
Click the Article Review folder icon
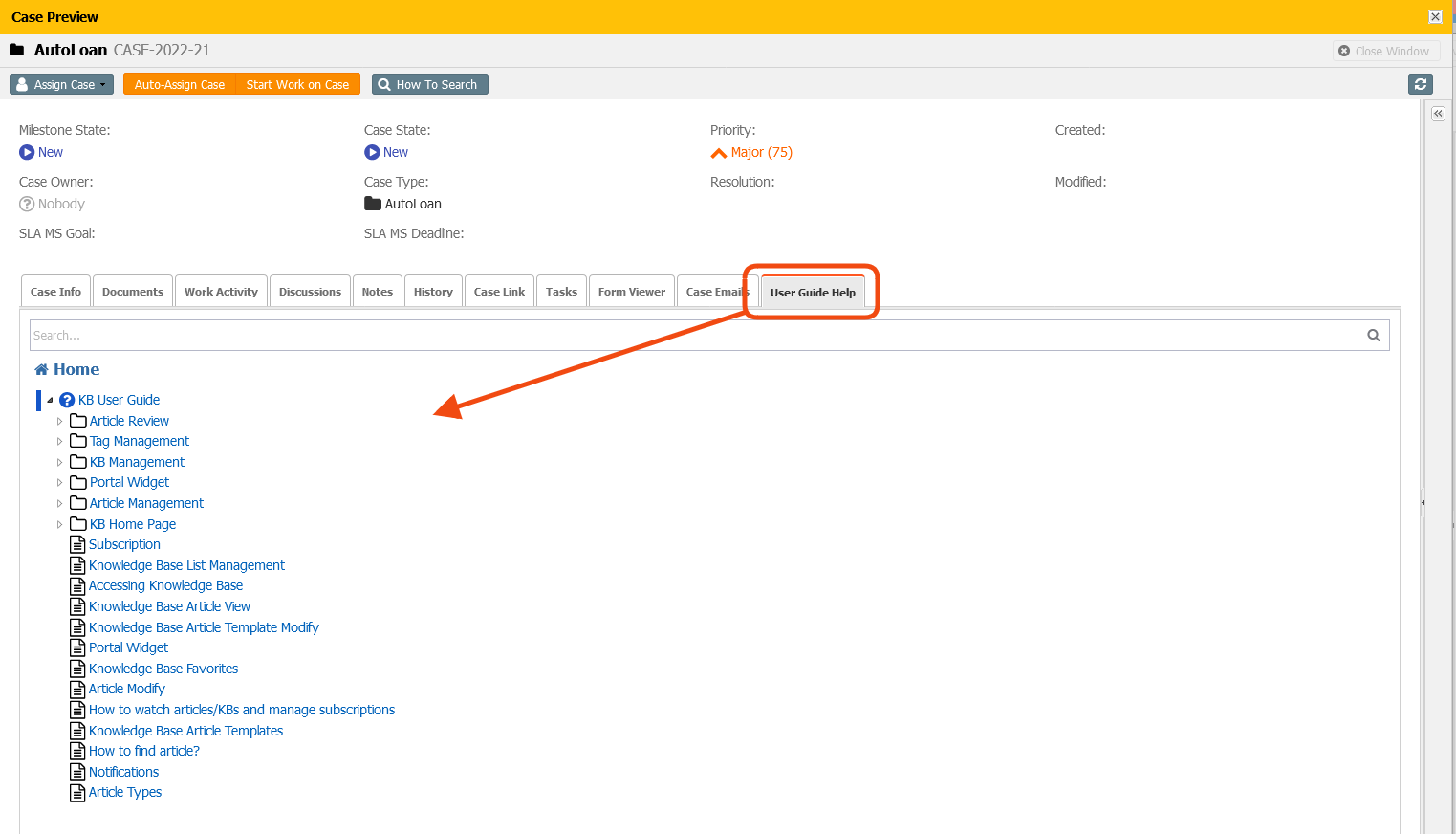pos(78,421)
